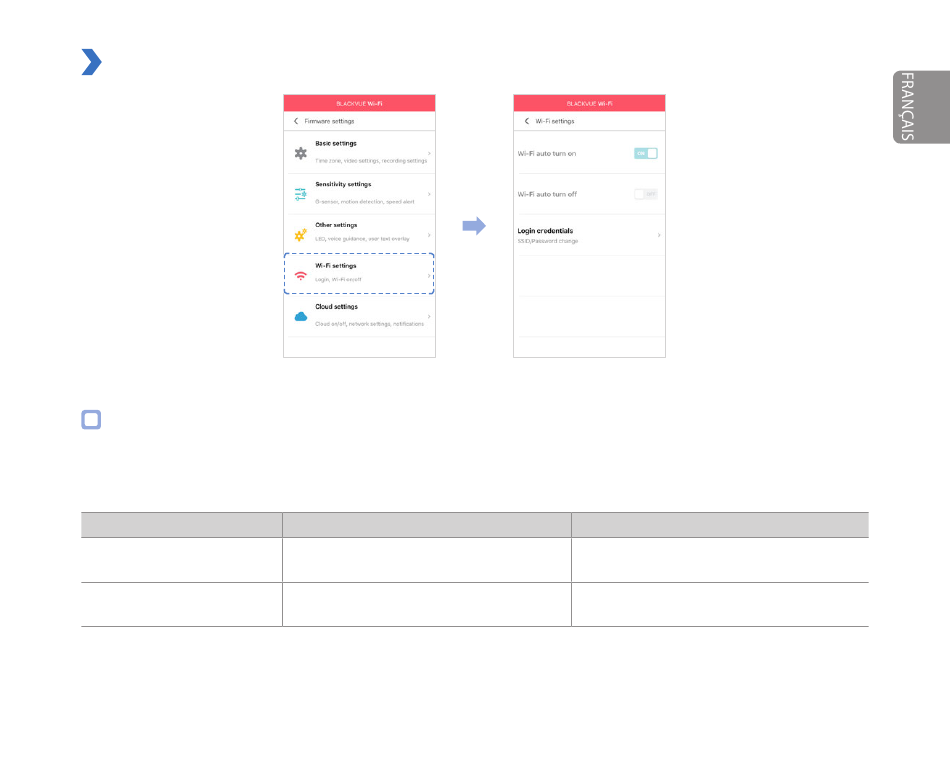
Task: Open Login credentials SSID/Password change
Action: coord(589,235)
